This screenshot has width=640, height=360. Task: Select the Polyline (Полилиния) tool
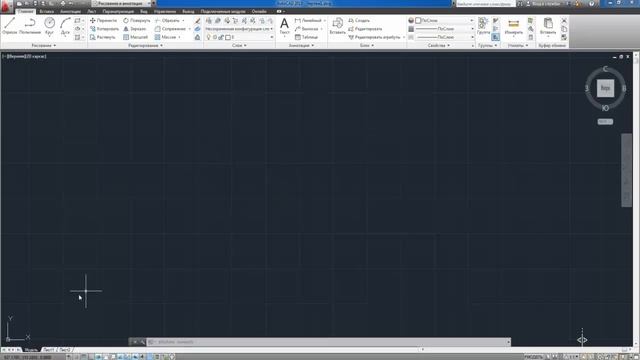[x=30, y=26]
